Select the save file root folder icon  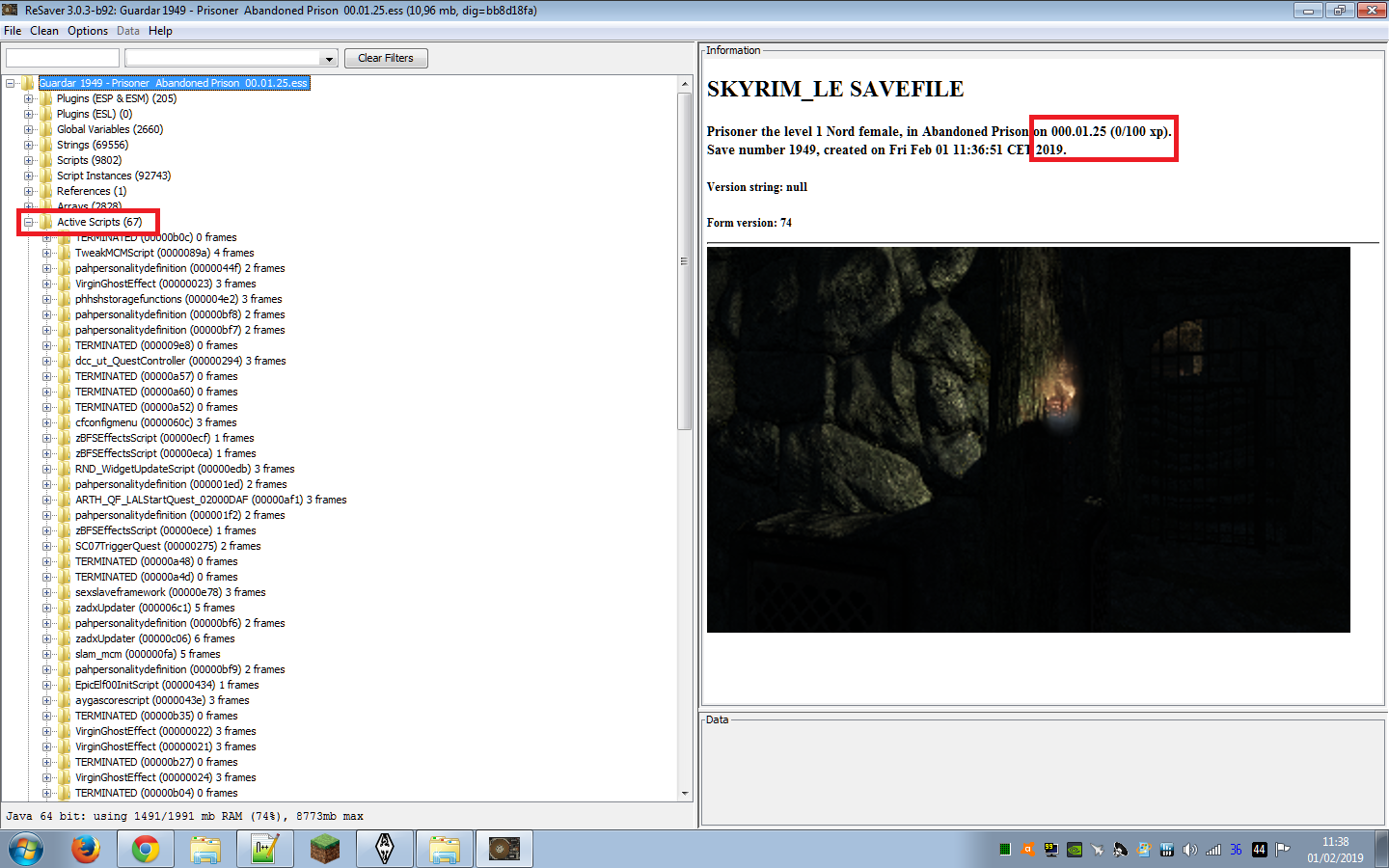click(25, 83)
